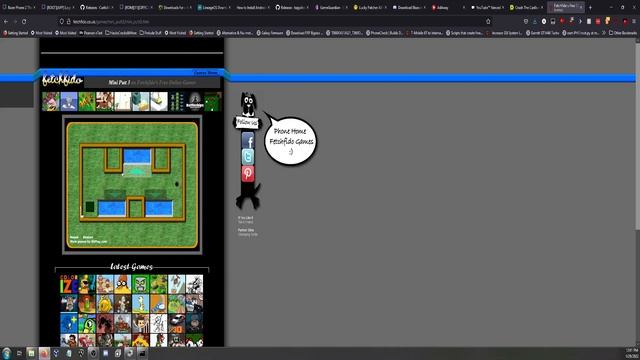640x360 pixels.
Task: Switch to the Download Blue tab
Action: (x=409, y=7)
